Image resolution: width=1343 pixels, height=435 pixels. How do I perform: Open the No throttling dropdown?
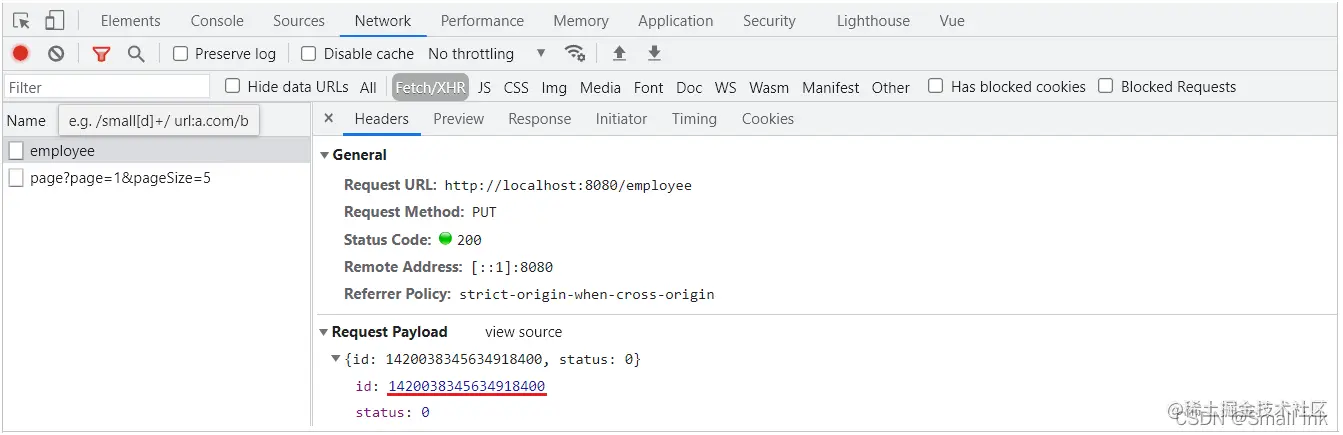487,54
